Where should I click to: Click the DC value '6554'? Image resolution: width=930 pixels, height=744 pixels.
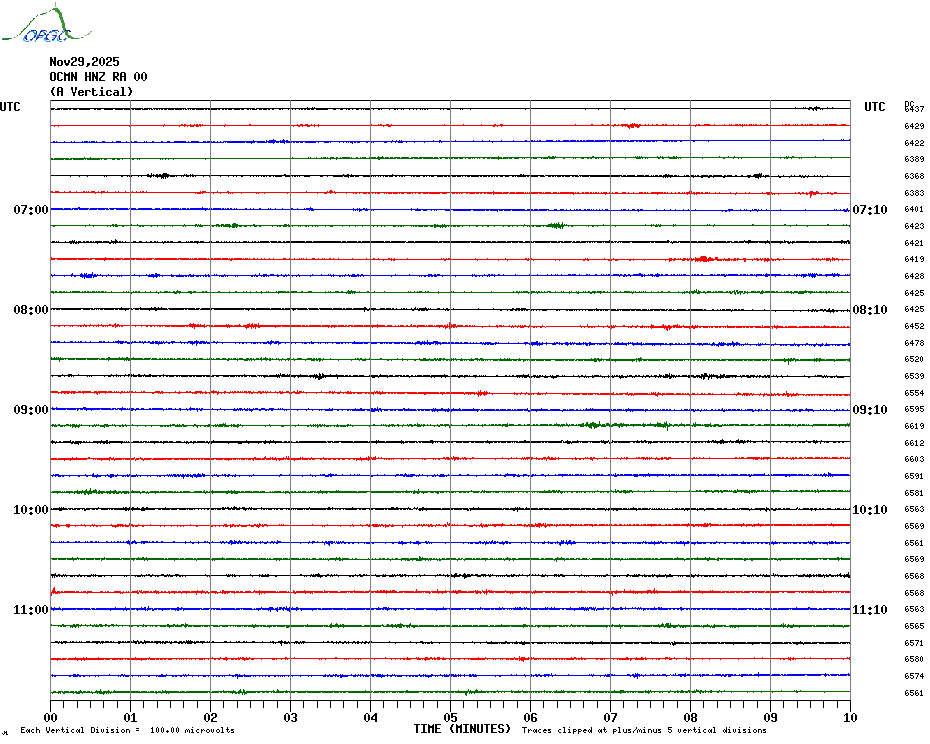(915, 393)
